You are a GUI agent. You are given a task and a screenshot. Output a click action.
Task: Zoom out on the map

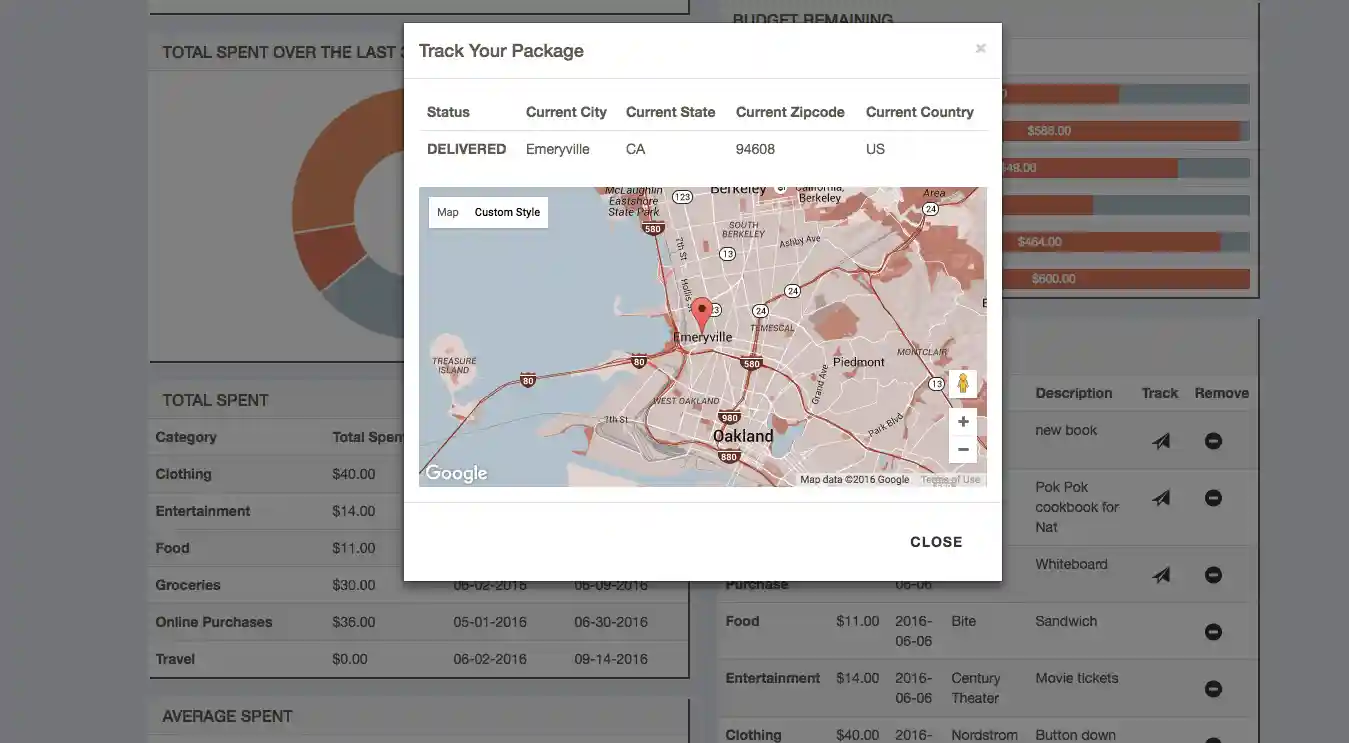(x=963, y=450)
